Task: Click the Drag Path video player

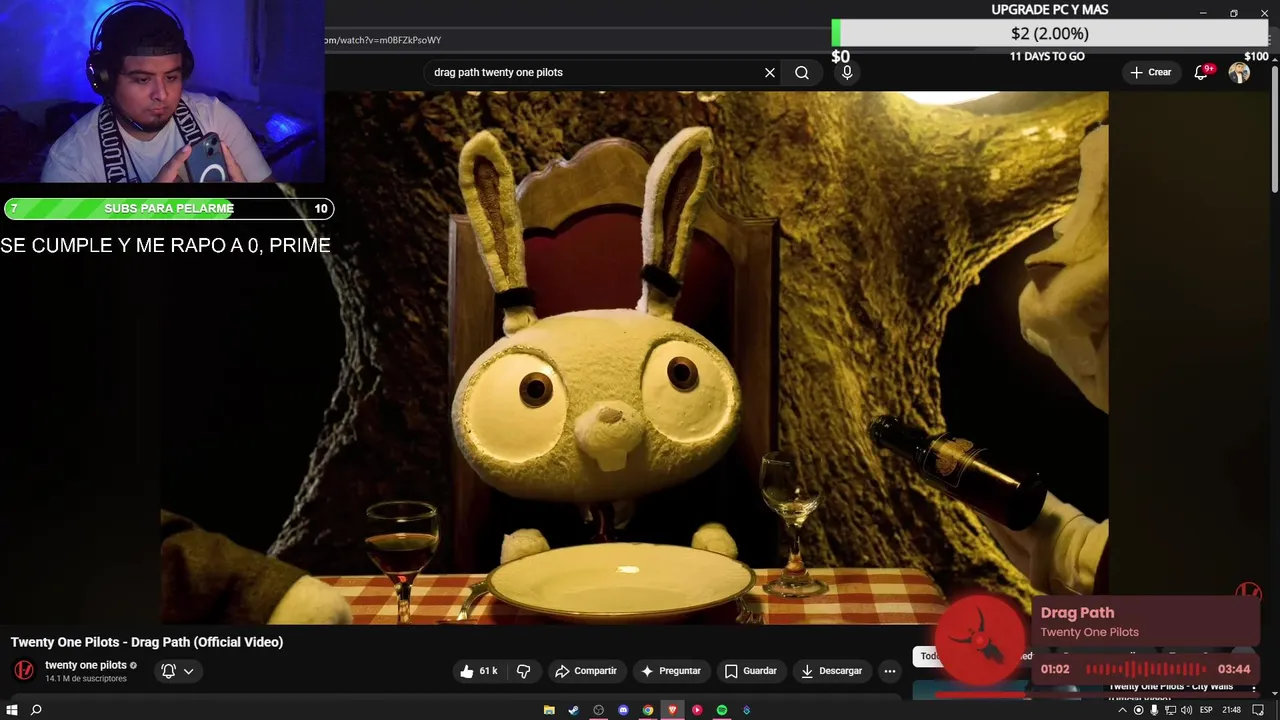Action: (634, 358)
